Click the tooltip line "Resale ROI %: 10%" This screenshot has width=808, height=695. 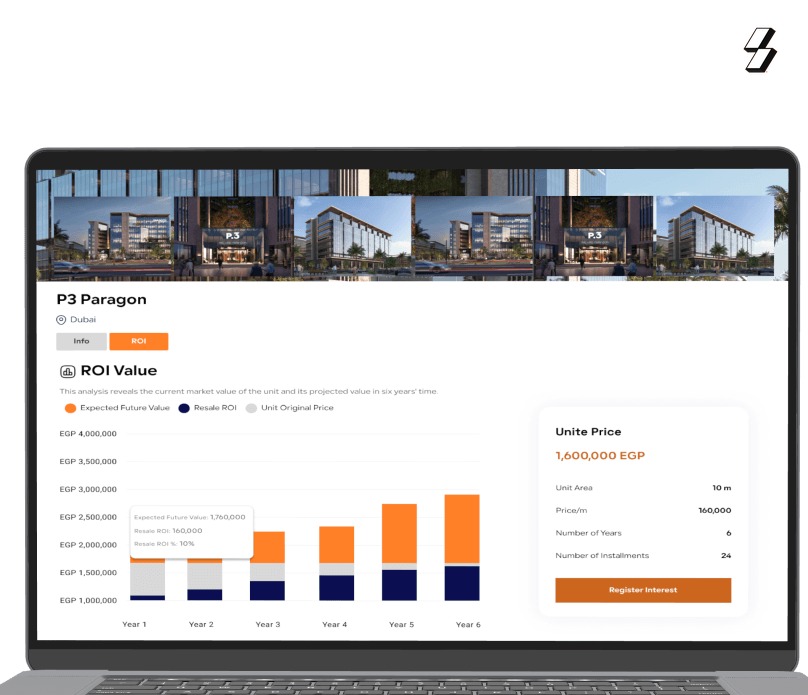164,544
